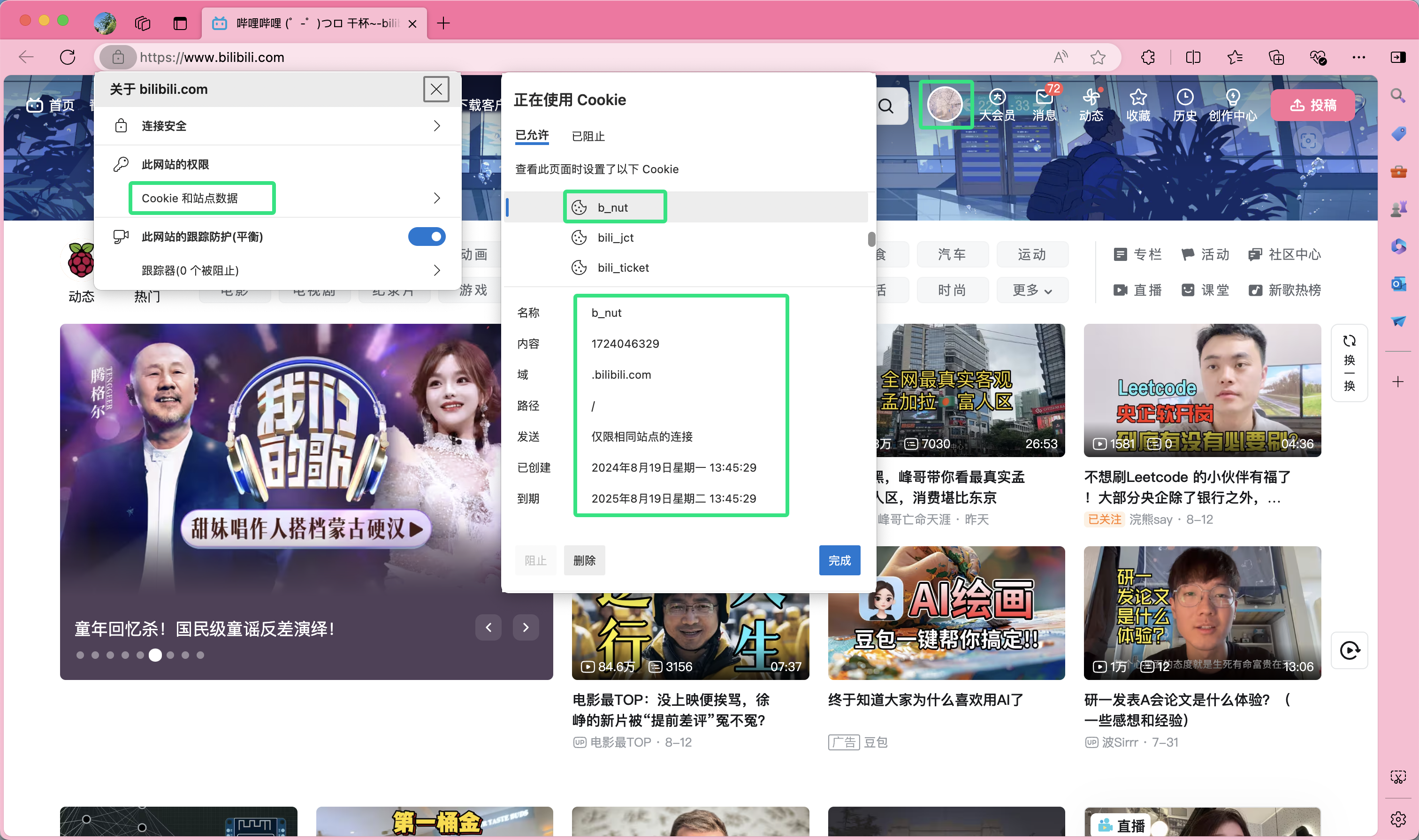Click the blue 完成 button
1419x840 pixels.
tap(839, 560)
